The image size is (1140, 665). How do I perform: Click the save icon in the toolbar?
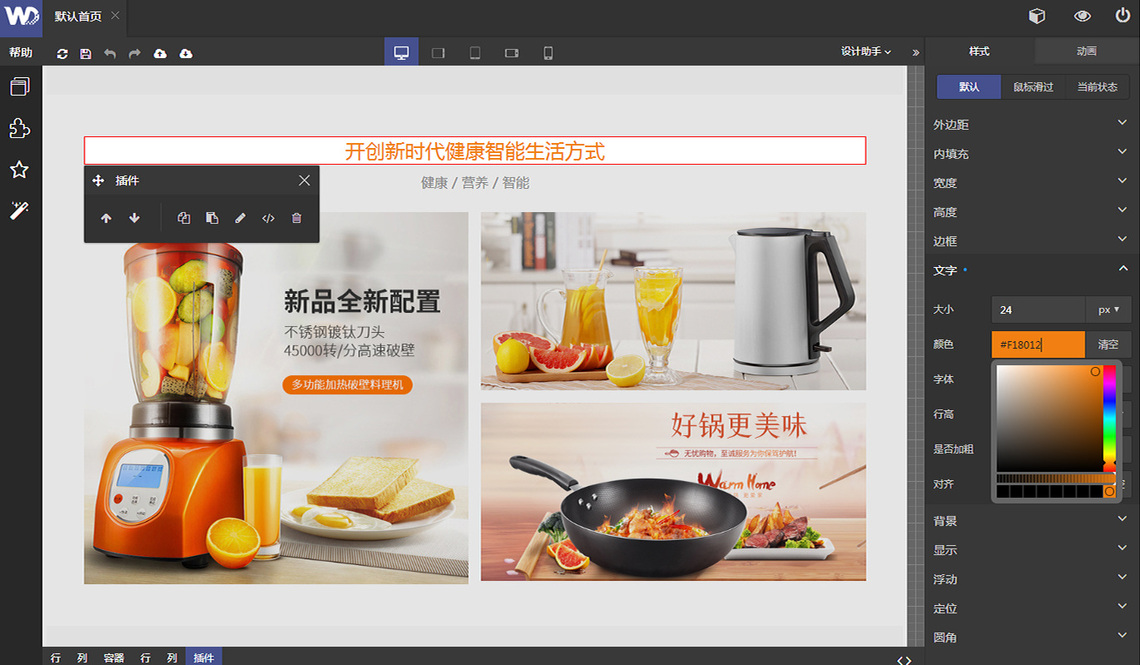[86, 53]
